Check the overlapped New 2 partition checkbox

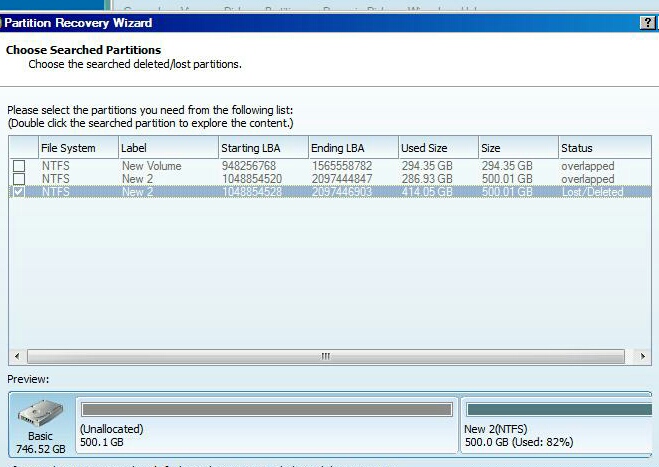19,179
